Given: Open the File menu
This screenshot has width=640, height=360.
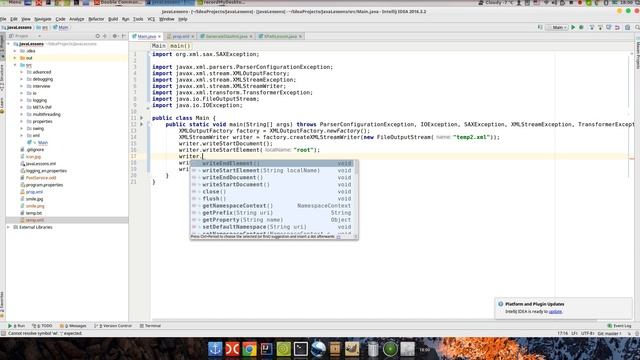Looking at the screenshot, I should pyautogui.click(x=3, y=19).
